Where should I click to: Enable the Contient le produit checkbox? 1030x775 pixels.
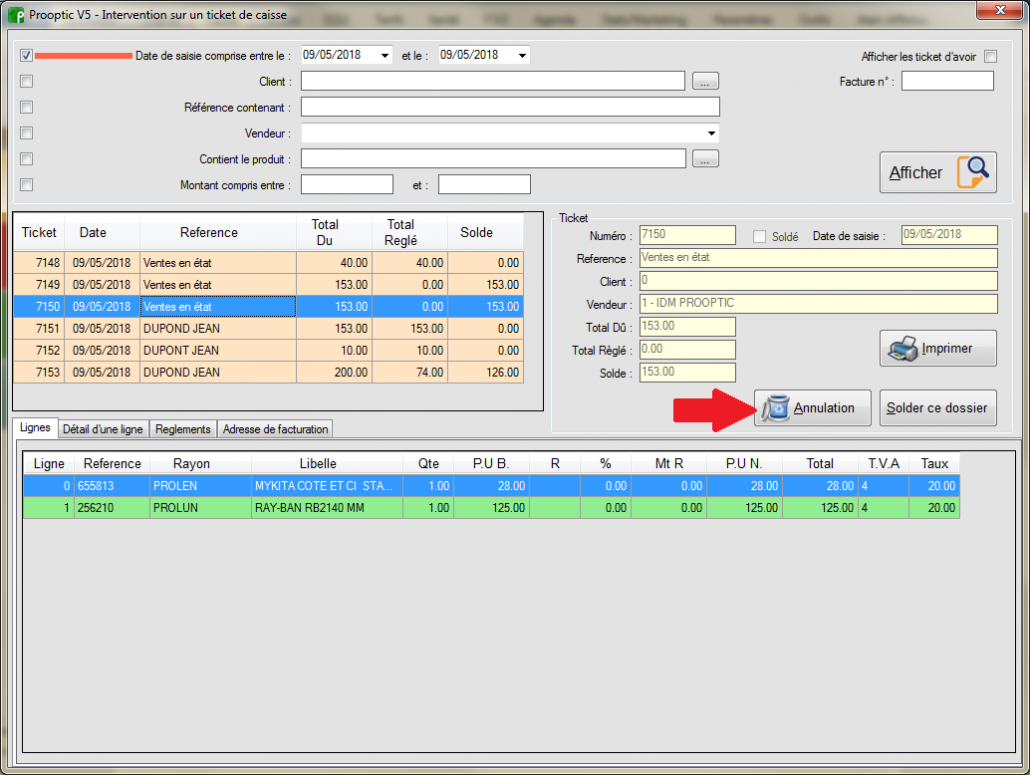[x=26, y=159]
